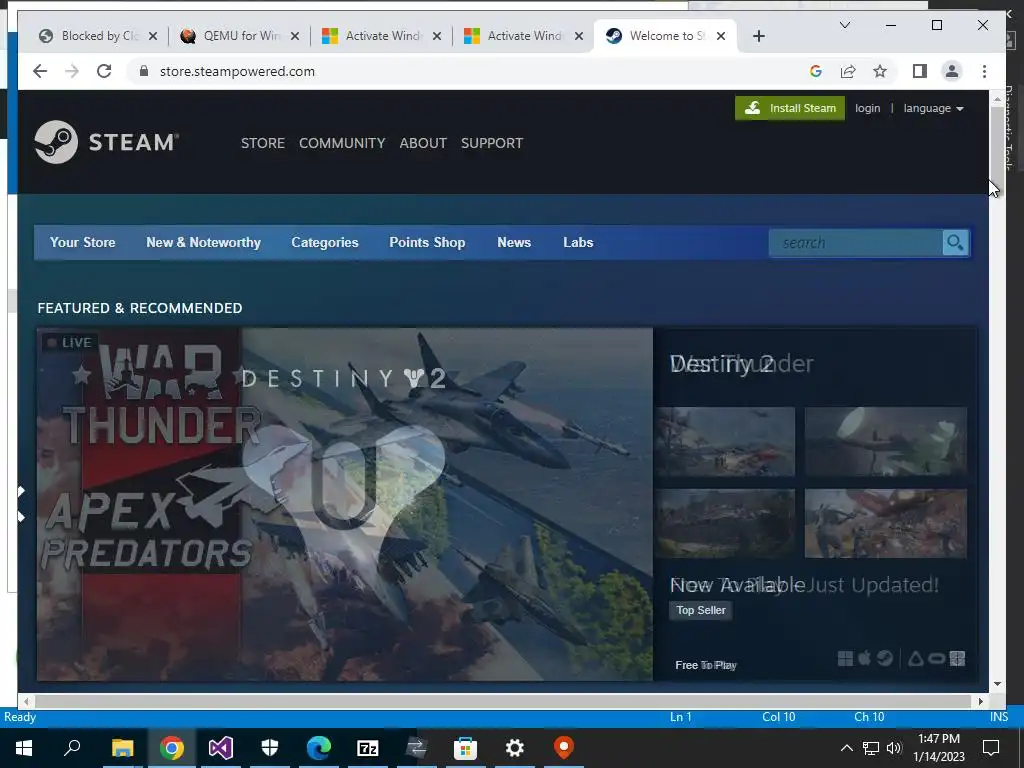
Task: Select the top-left featured screenshot thumbnail
Action: coord(725,441)
